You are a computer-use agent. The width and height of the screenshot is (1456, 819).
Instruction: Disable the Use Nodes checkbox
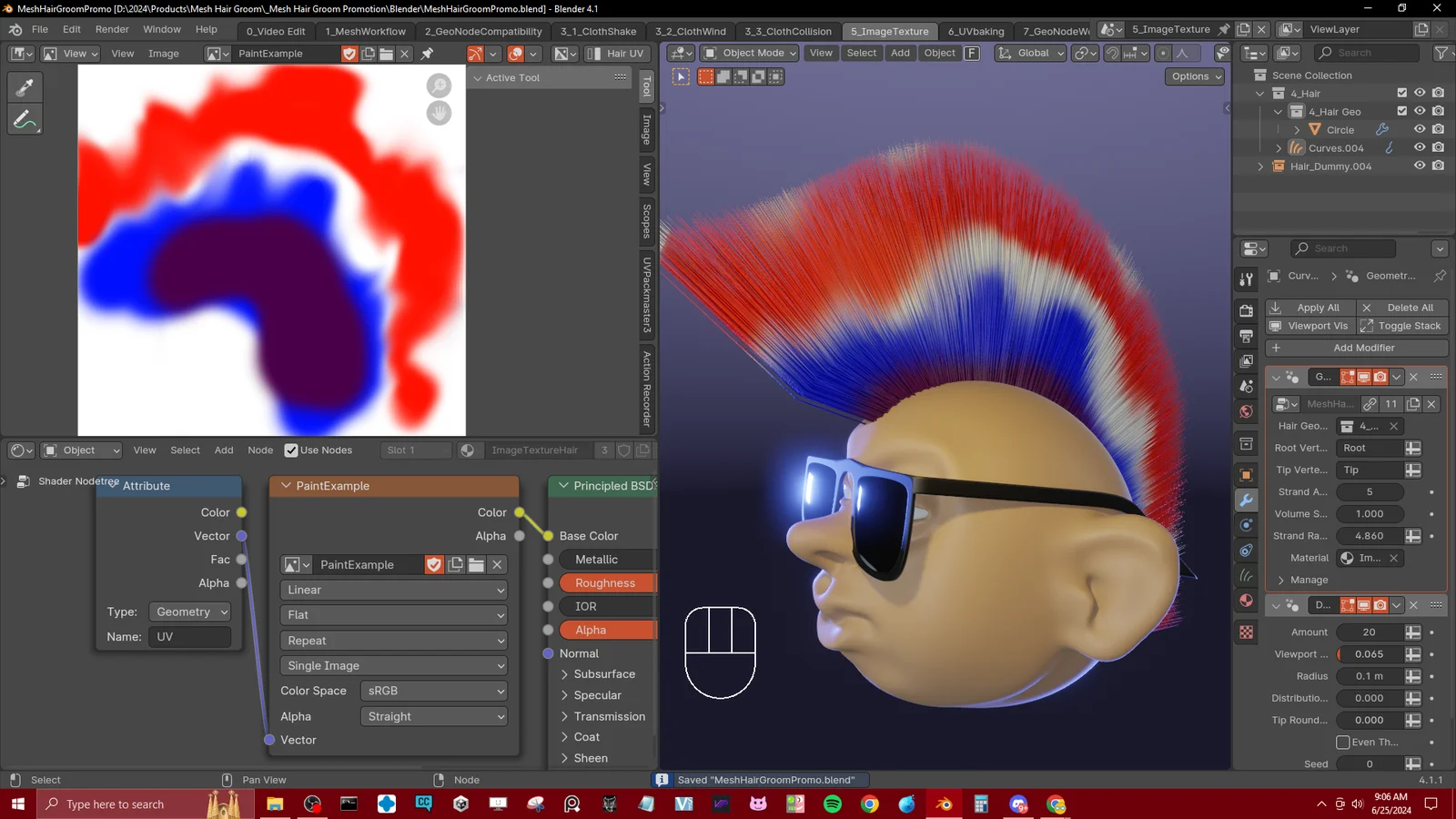[292, 450]
